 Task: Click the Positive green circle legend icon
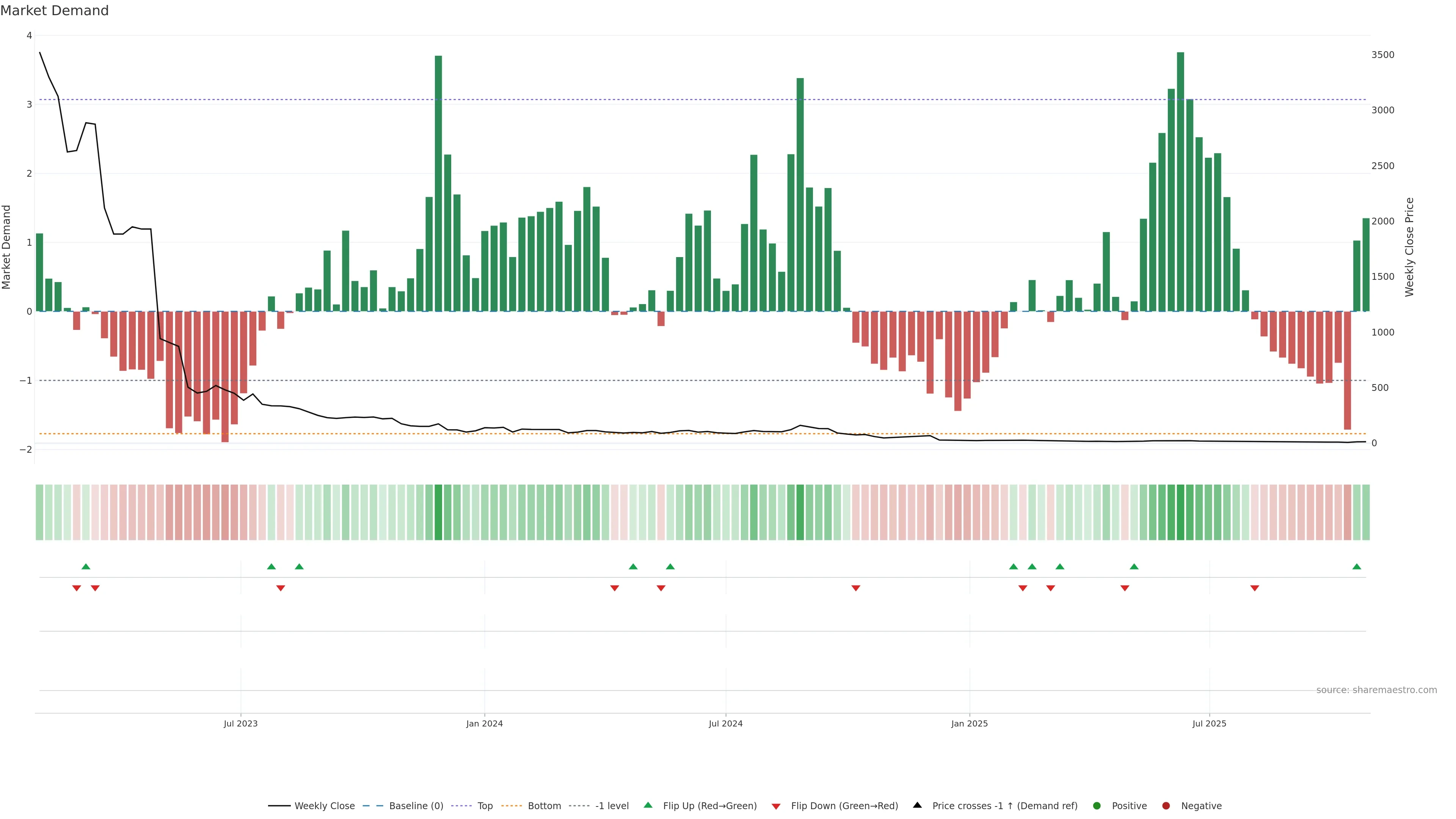click(x=1097, y=805)
